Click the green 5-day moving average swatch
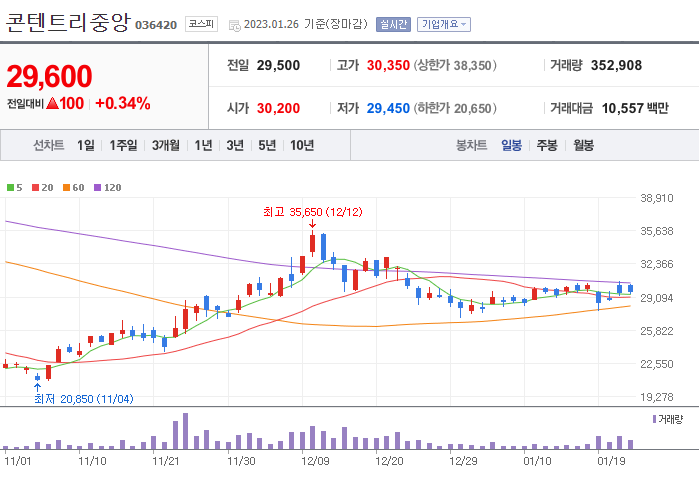 [x=10, y=188]
